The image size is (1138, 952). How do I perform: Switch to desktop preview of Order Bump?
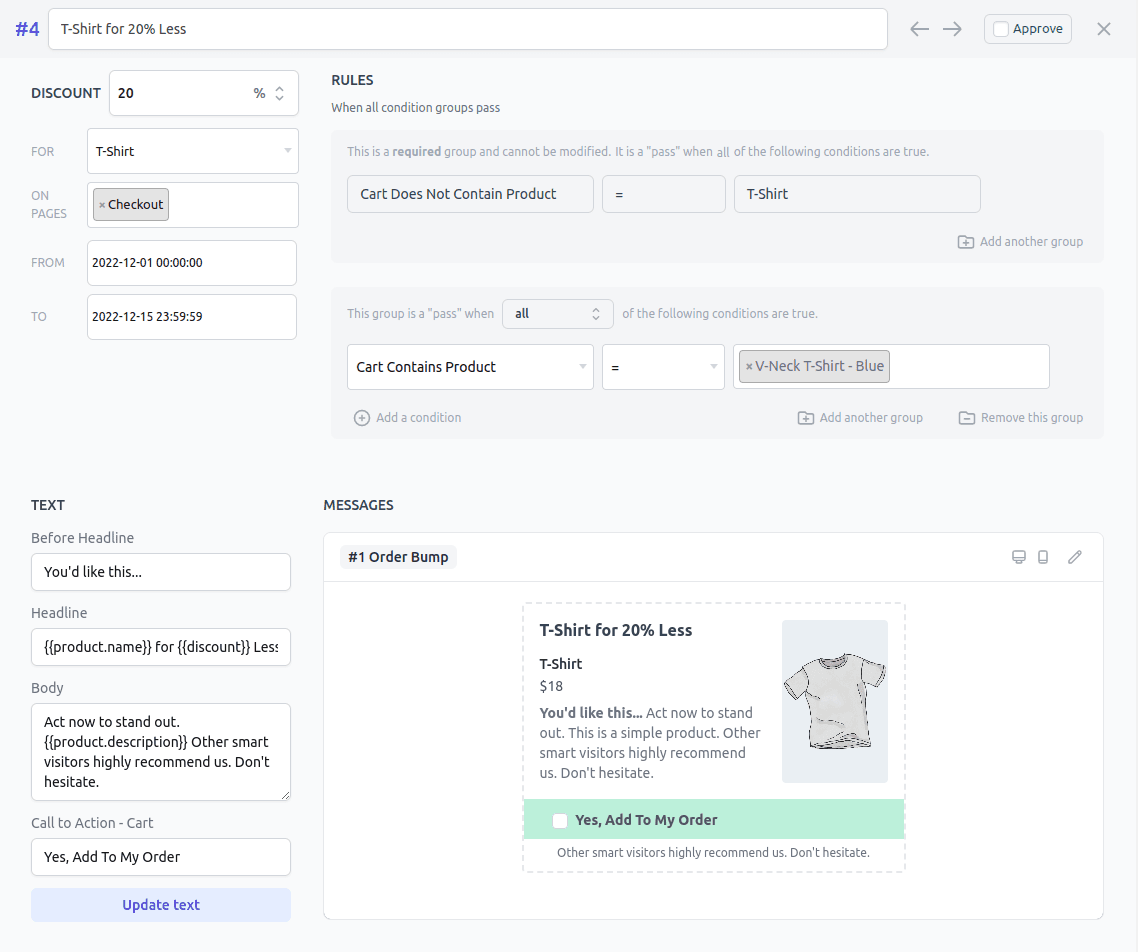(1019, 557)
